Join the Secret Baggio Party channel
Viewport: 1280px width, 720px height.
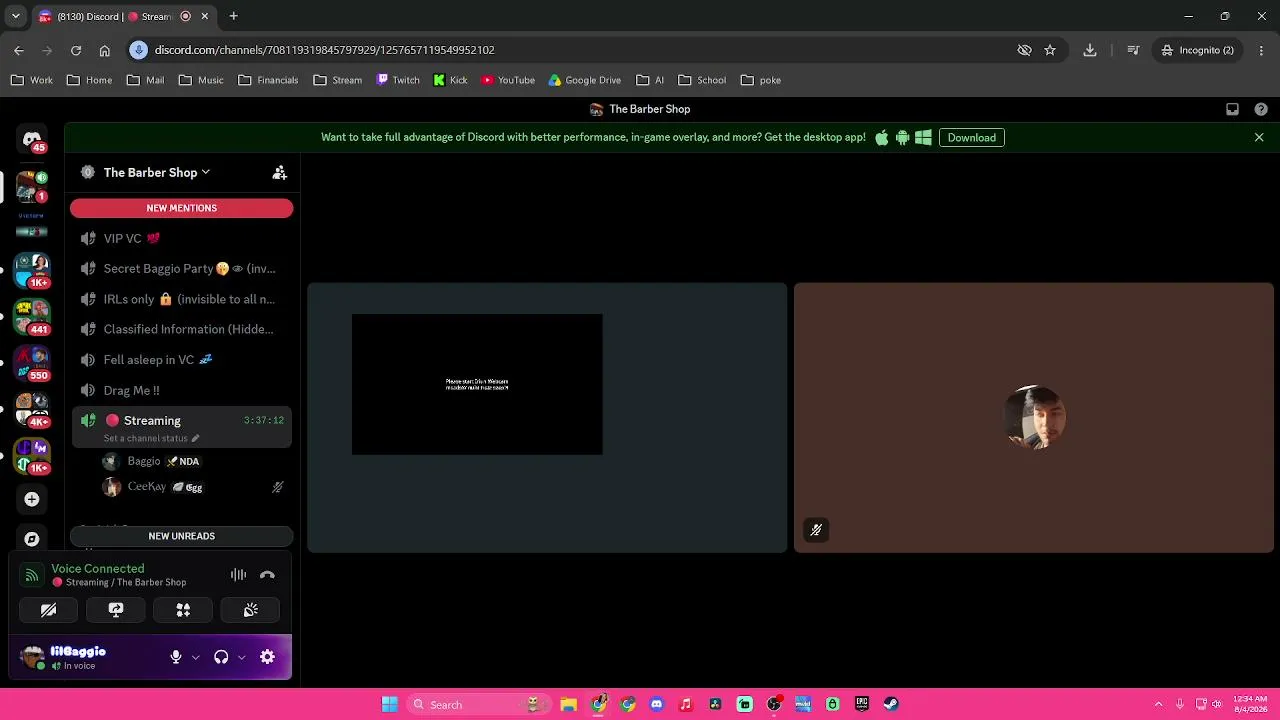(181, 269)
